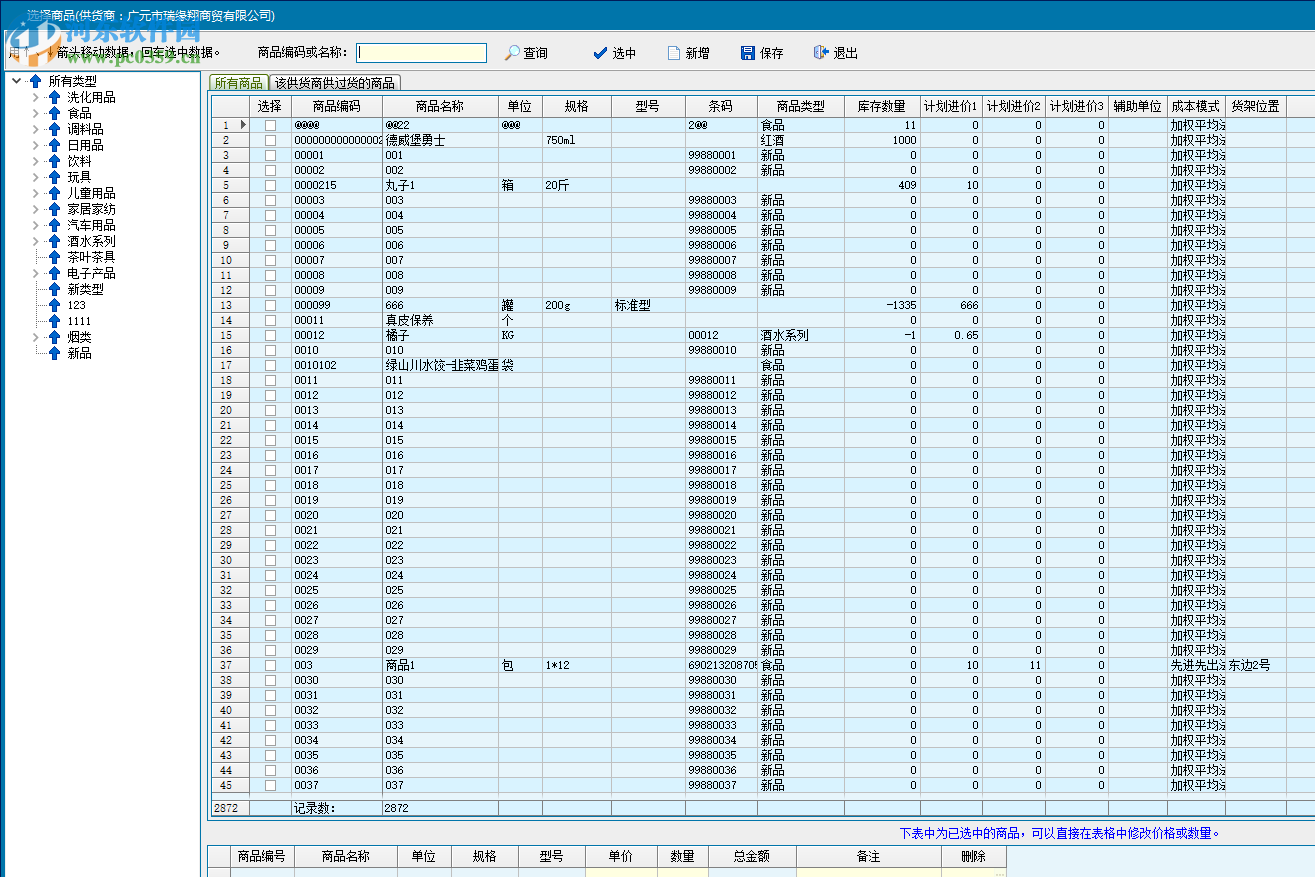Click the floppy disk icon beside 保存

(x=748, y=53)
